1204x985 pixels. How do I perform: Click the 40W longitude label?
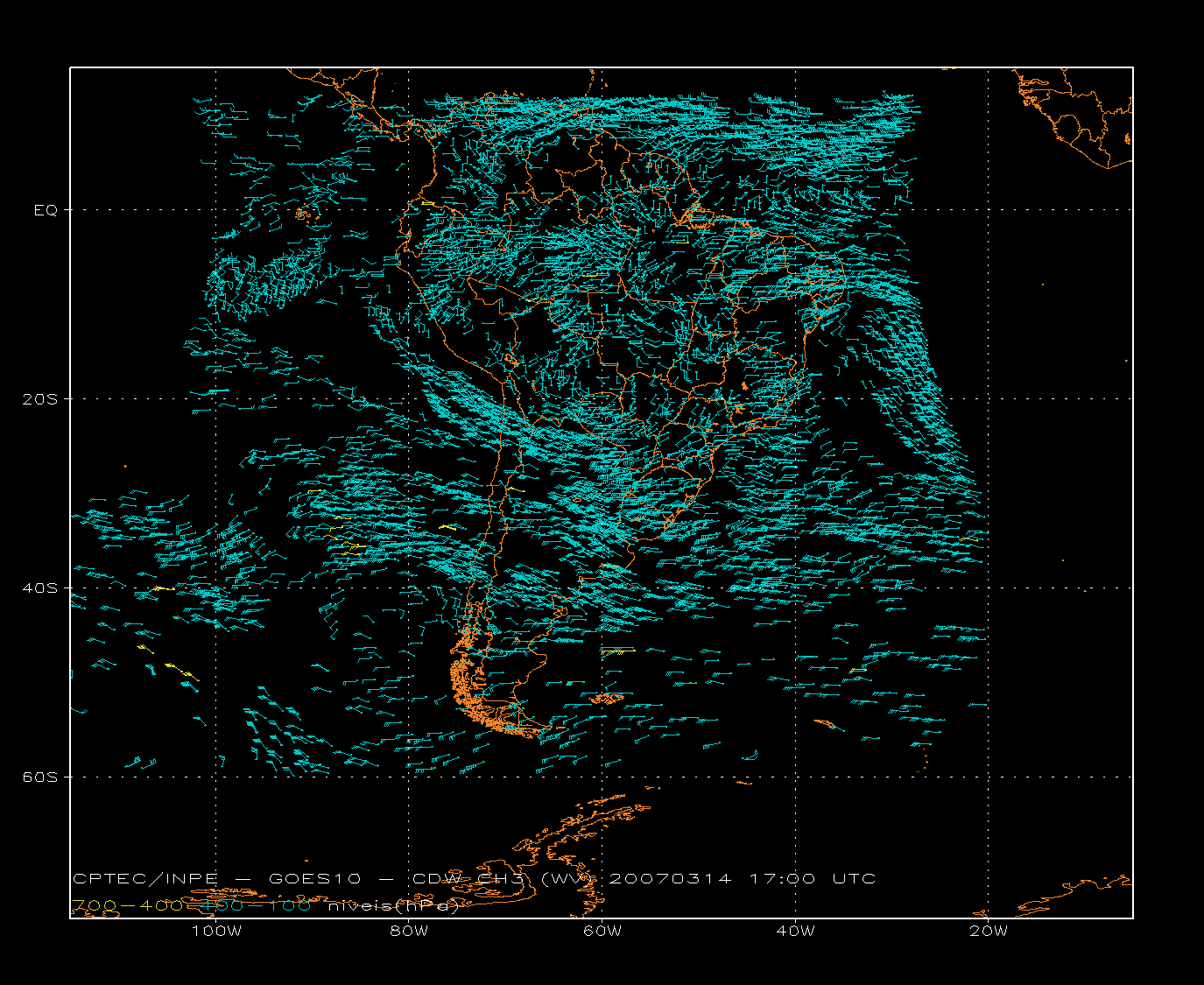point(795,932)
